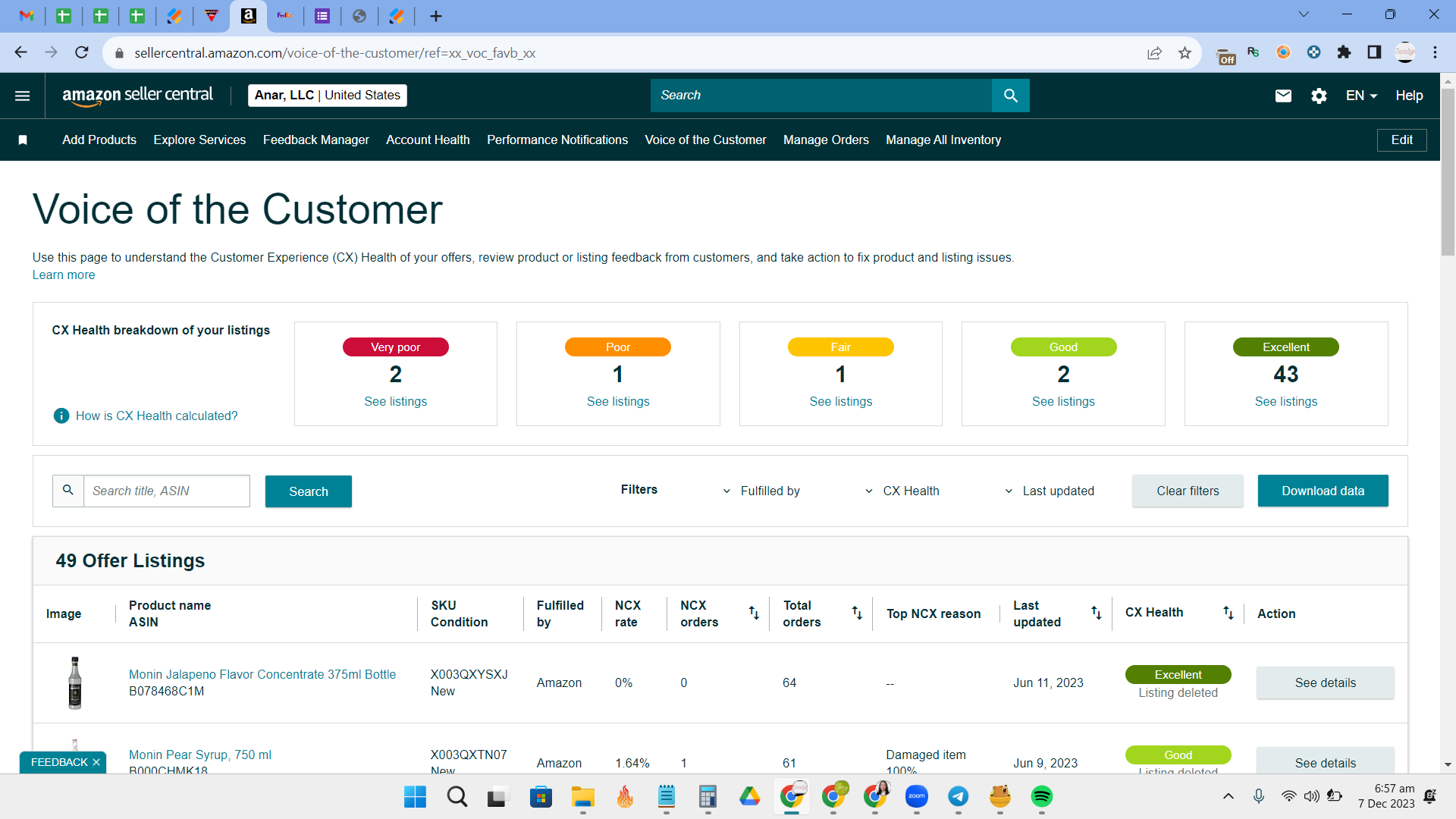The width and height of the screenshot is (1456, 819).
Task: Open Windows Start menu
Action: [415, 797]
